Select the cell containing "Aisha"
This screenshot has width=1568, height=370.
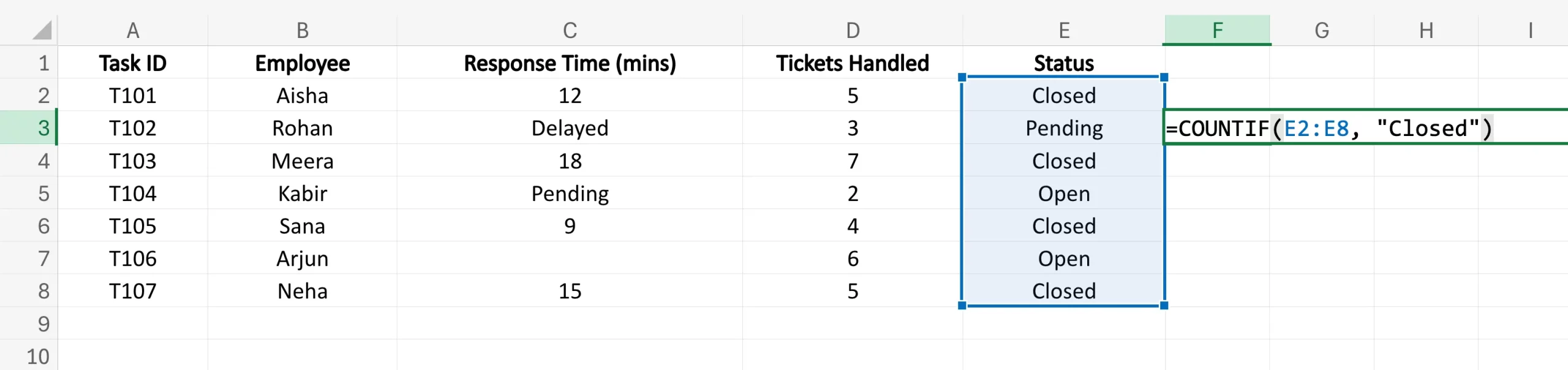(x=302, y=96)
